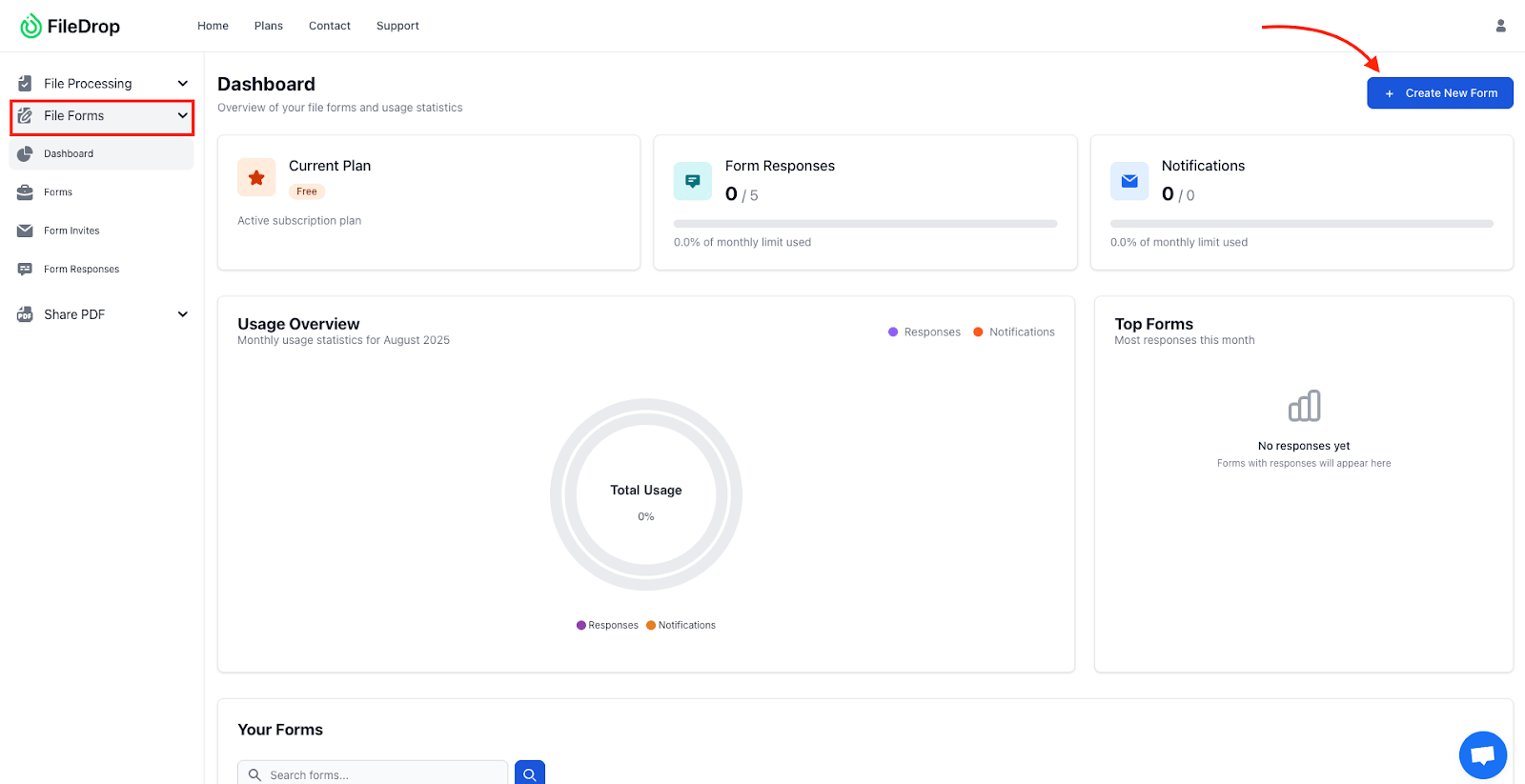Click 'Overview of your file forms' subtitle
Image resolution: width=1525 pixels, height=784 pixels.
[340, 108]
